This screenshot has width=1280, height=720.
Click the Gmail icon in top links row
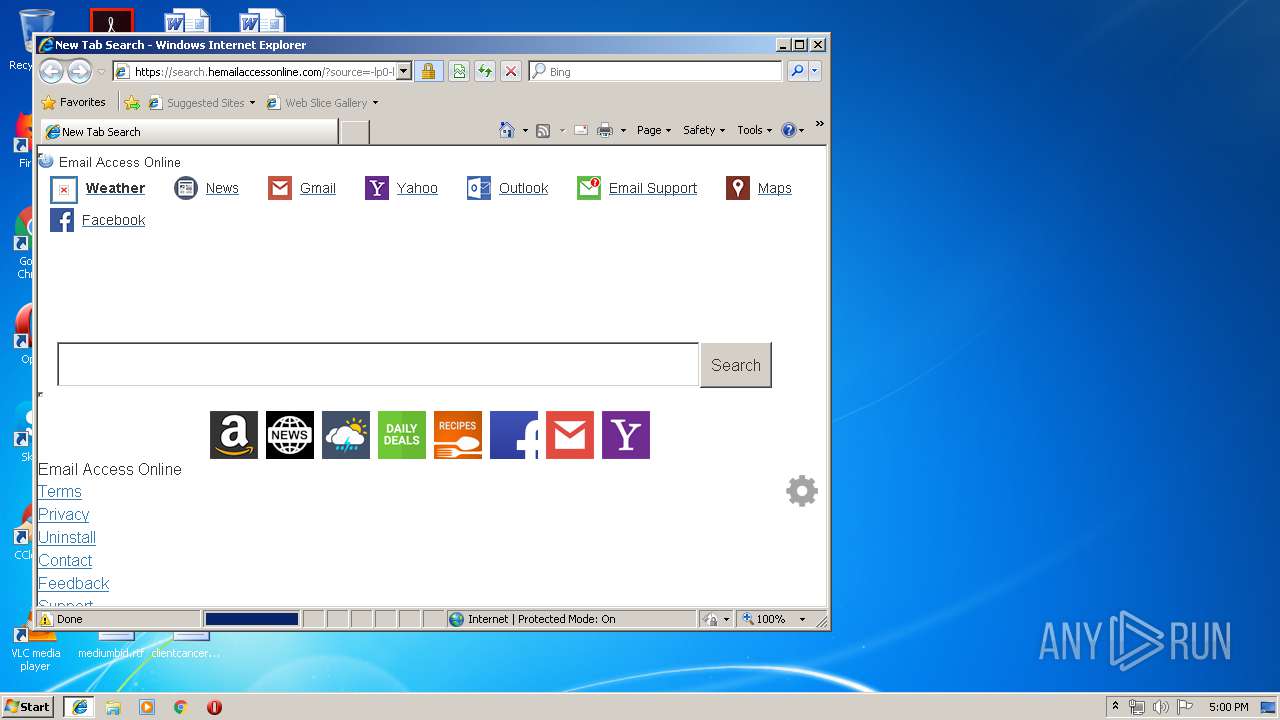[x=280, y=188]
